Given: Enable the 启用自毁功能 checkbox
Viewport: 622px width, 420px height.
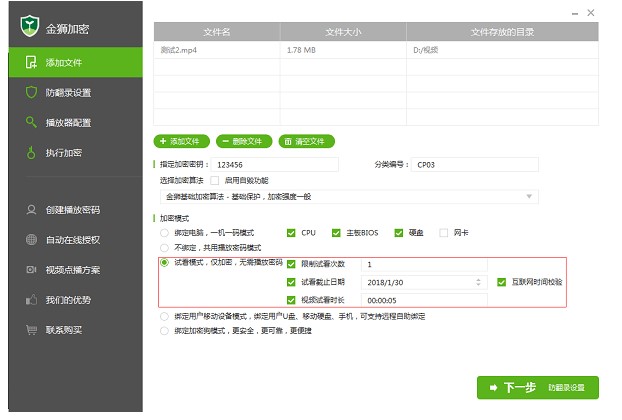Looking at the screenshot, I should click(215, 180).
